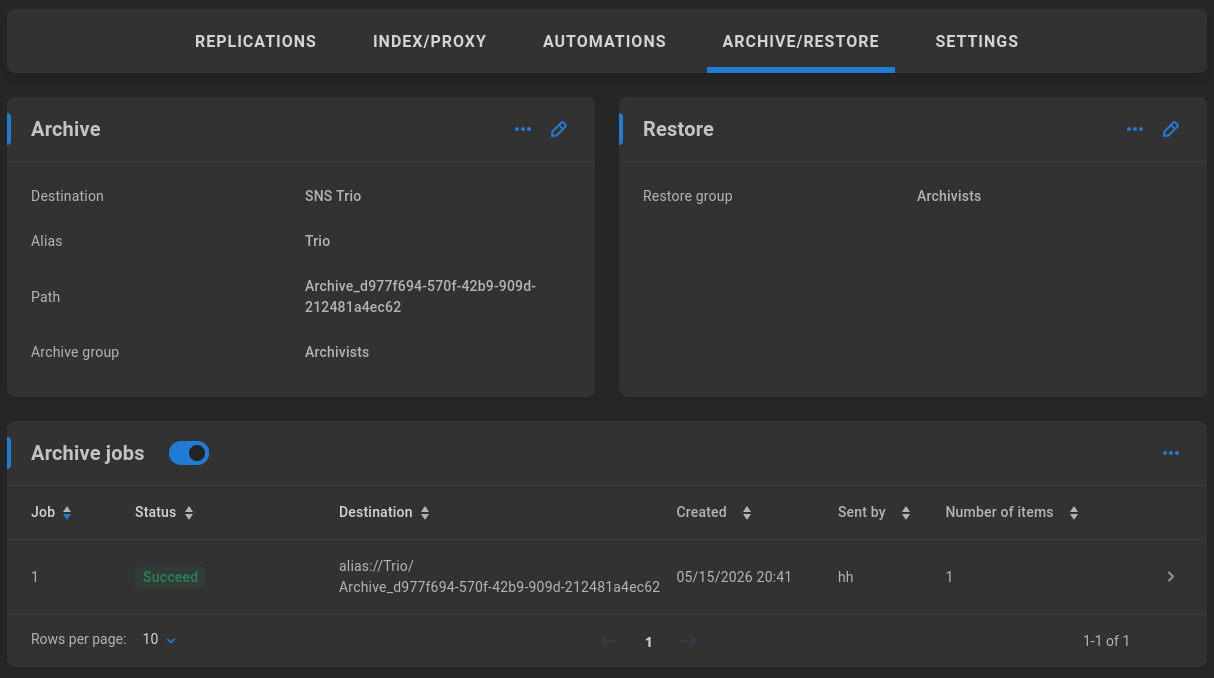
Task: Click the Sent by column header label
Action: (x=862, y=512)
